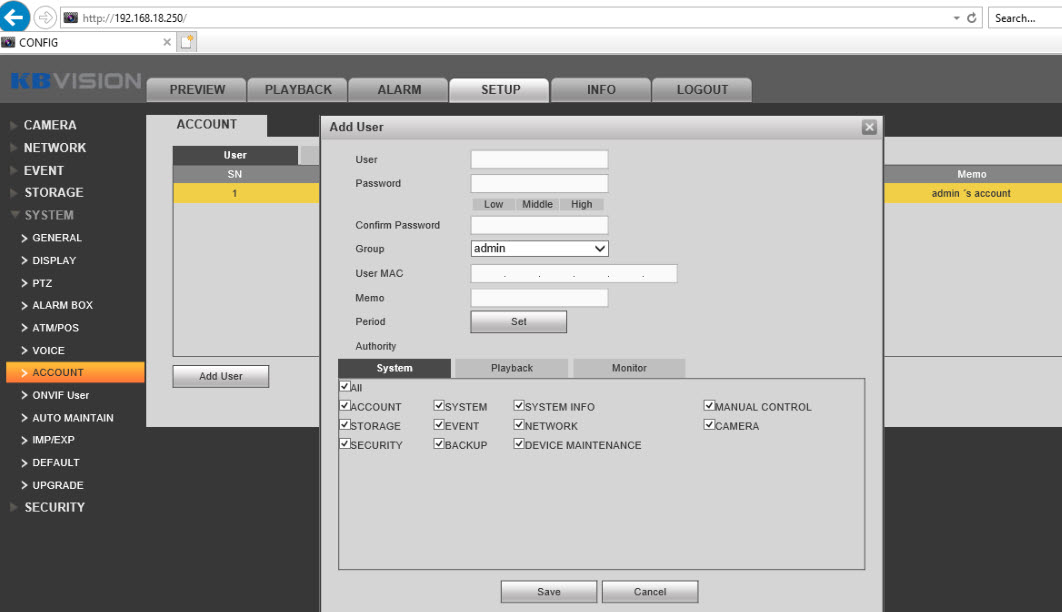Click the Period Set button
1062x612 pixels.
coord(518,322)
